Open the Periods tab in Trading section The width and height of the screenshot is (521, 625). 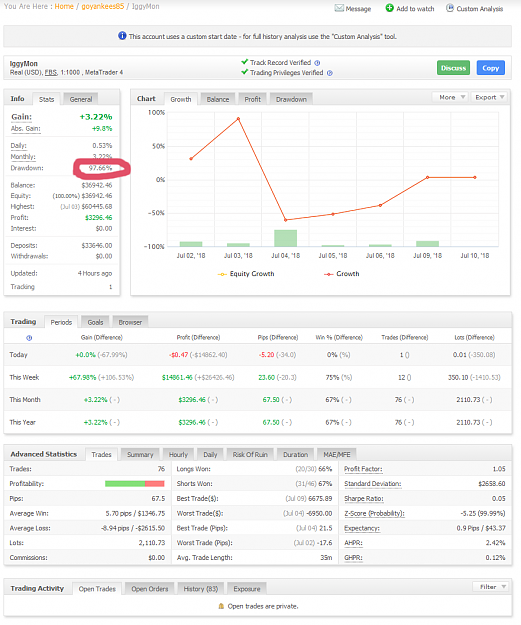61,322
